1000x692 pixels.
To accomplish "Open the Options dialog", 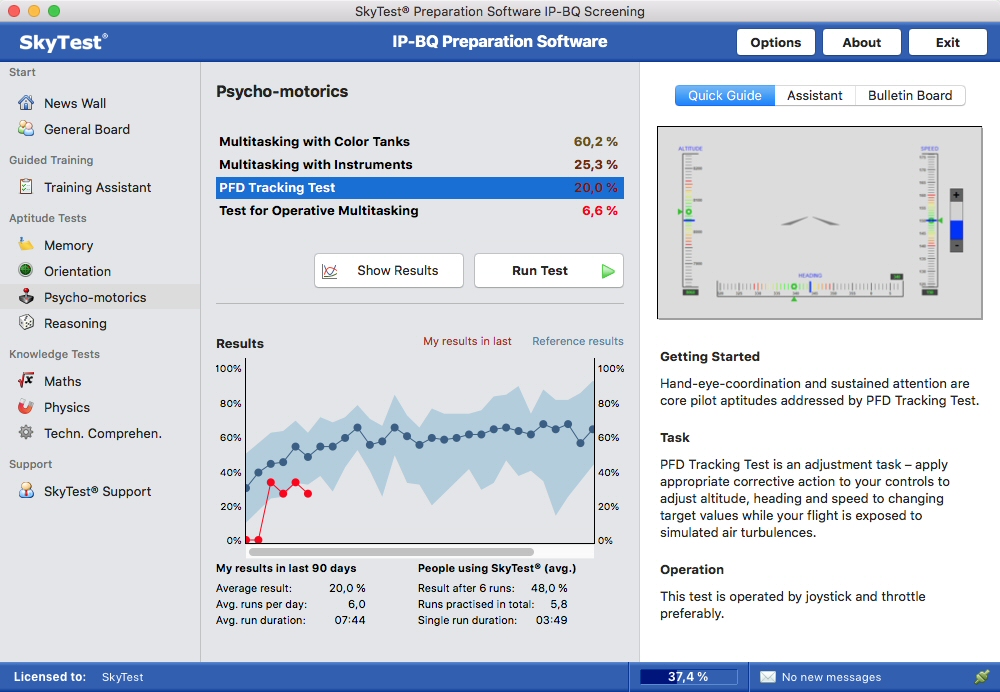I will pyautogui.click(x=775, y=42).
